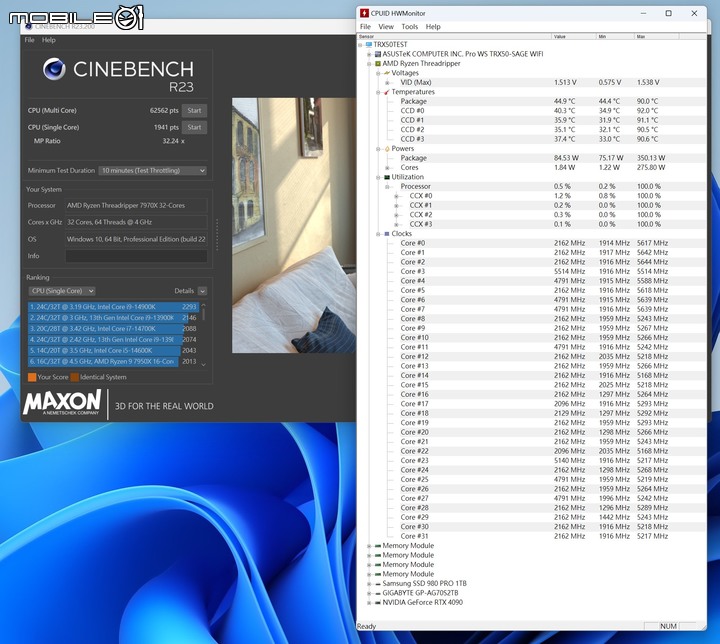This screenshot has width=720, height=644.
Task: Click the Temperatures thermometer icon
Action: (x=387, y=92)
